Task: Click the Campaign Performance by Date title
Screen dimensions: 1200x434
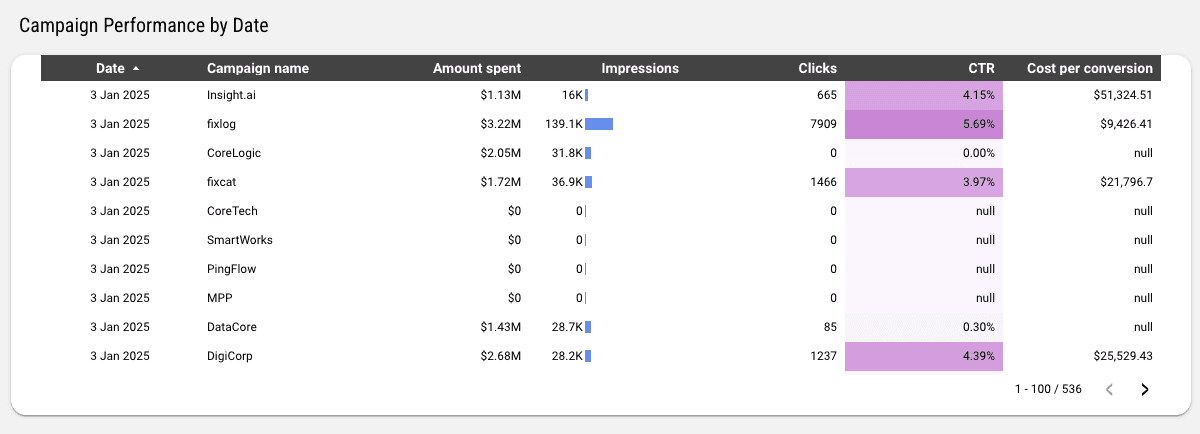Action: tap(144, 25)
